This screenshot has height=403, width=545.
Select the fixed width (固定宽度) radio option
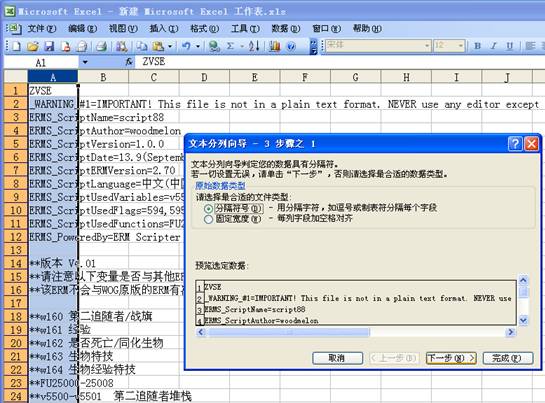coord(208,219)
